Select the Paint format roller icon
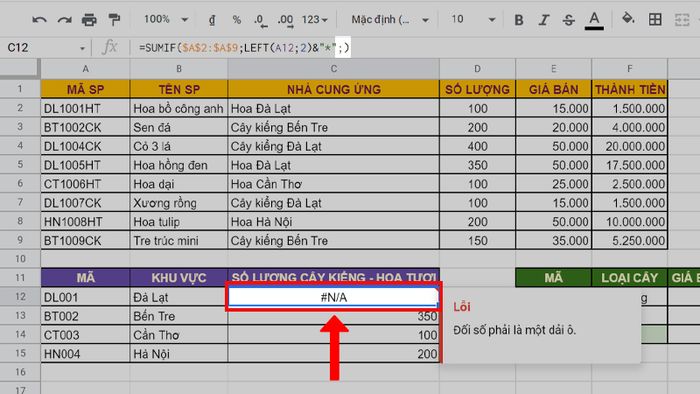700x394 pixels. [114, 20]
